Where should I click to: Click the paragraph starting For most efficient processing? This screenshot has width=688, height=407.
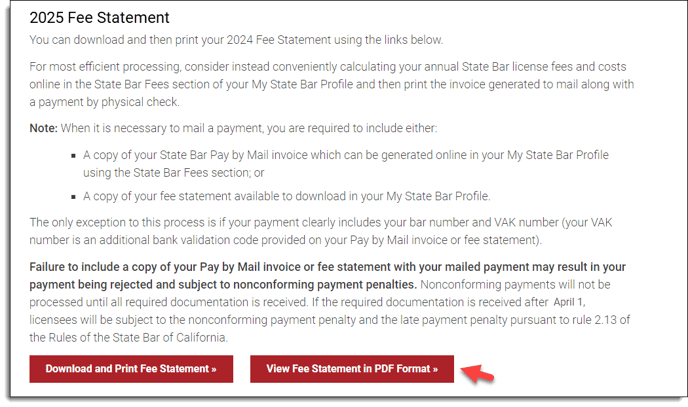tap(332, 84)
